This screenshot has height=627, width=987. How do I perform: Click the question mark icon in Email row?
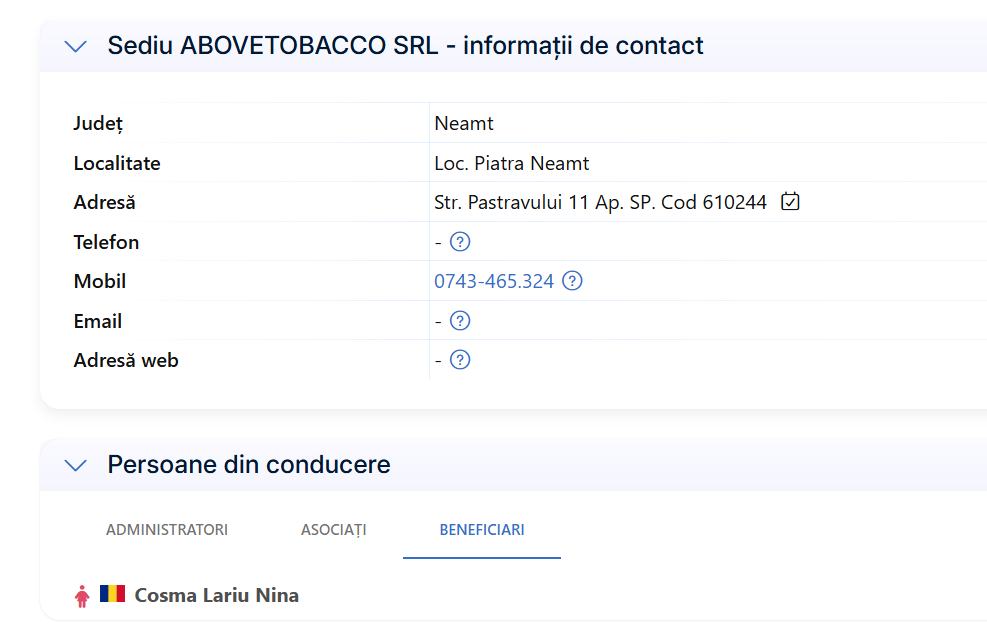click(x=460, y=321)
